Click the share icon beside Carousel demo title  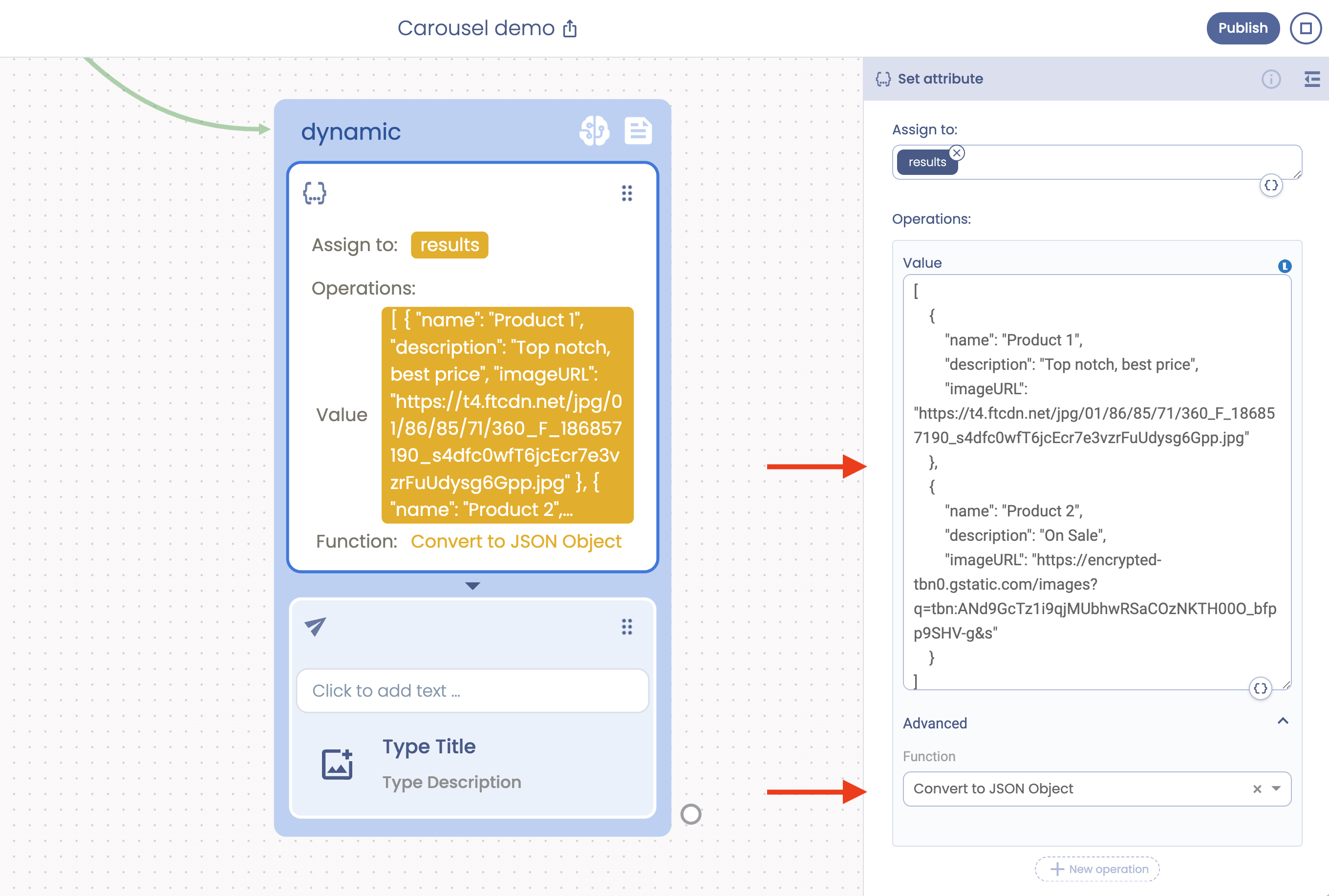tap(569, 27)
